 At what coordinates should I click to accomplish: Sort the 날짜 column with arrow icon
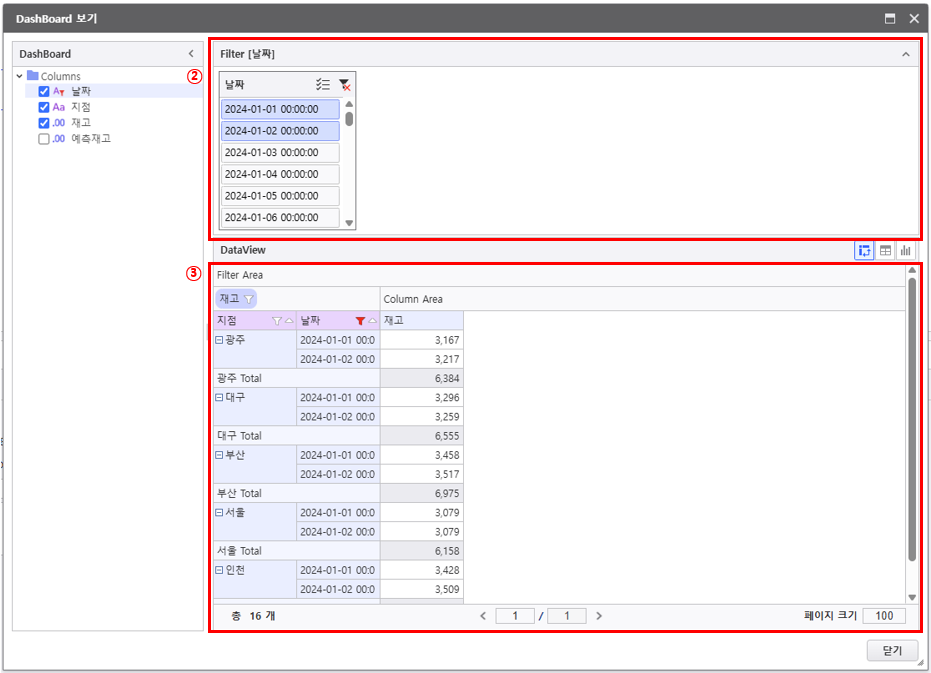click(x=372, y=321)
